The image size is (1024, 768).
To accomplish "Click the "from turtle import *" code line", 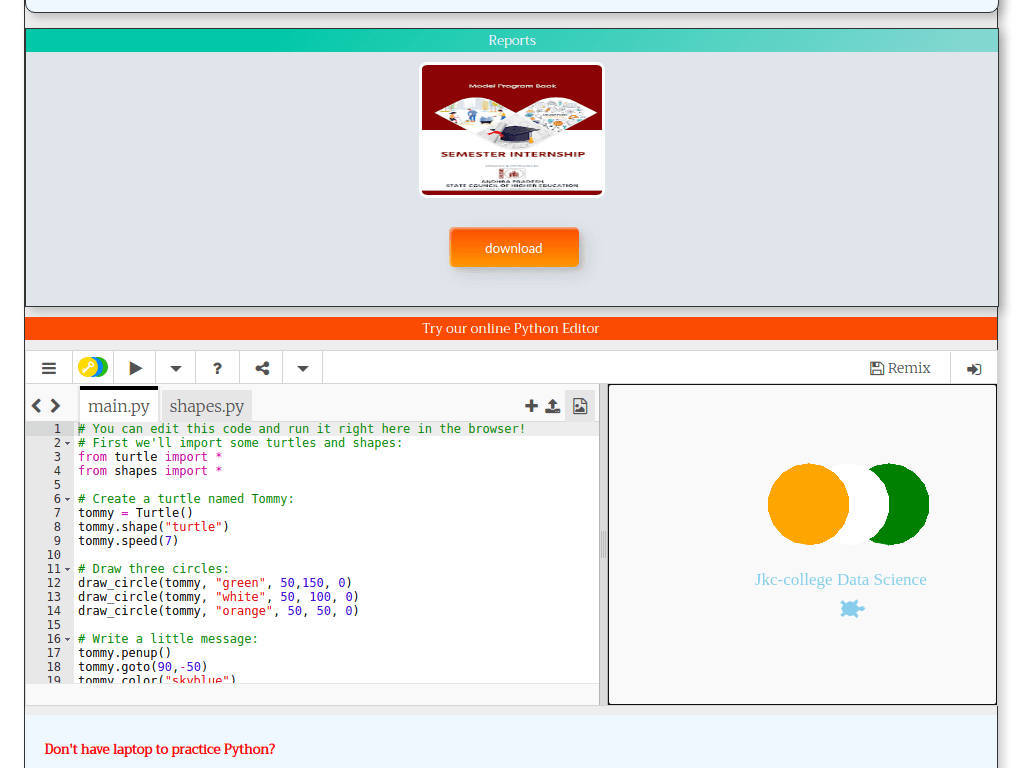I will point(150,457).
